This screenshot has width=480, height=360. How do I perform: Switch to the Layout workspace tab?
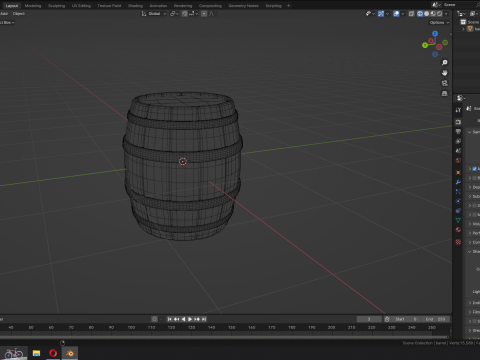[12, 6]
